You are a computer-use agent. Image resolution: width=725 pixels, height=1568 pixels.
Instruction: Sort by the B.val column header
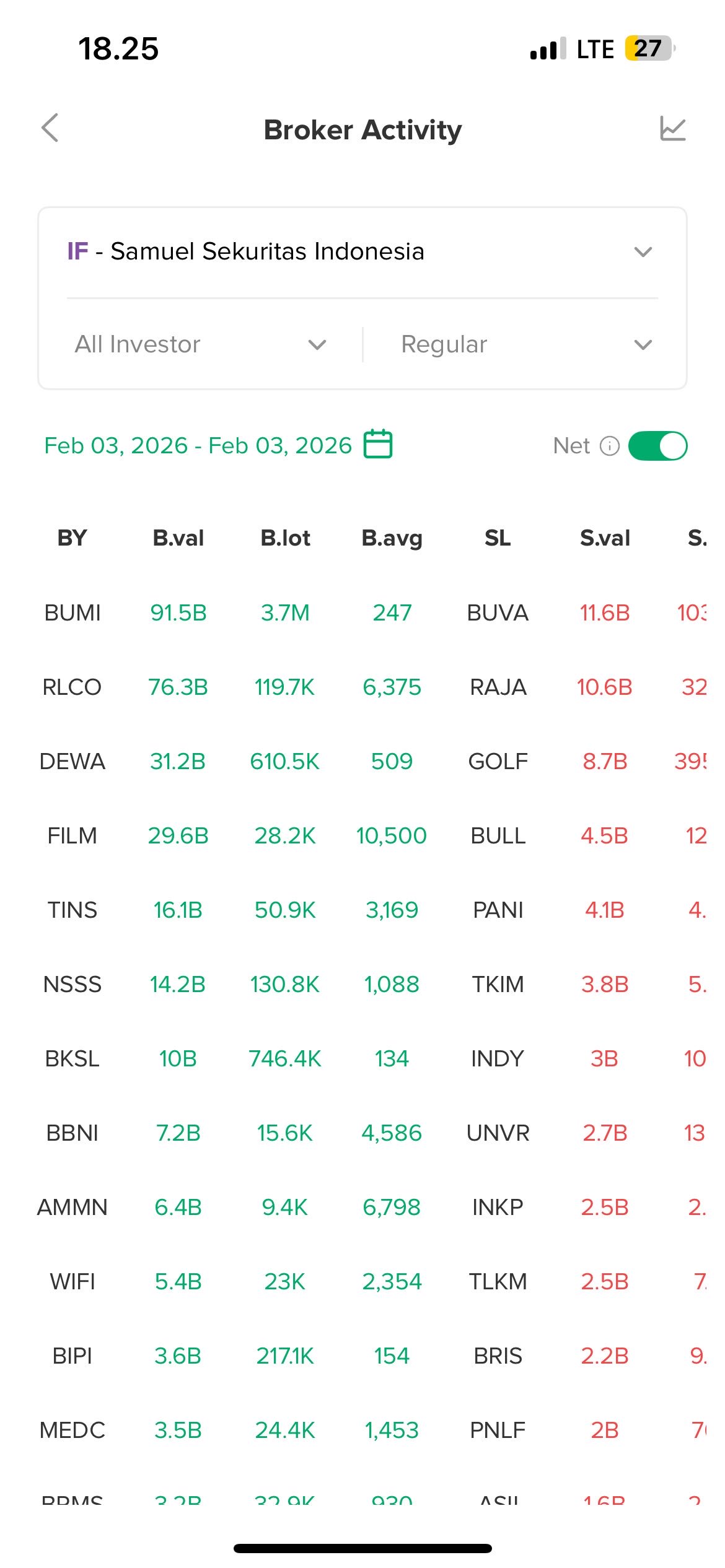178,538
